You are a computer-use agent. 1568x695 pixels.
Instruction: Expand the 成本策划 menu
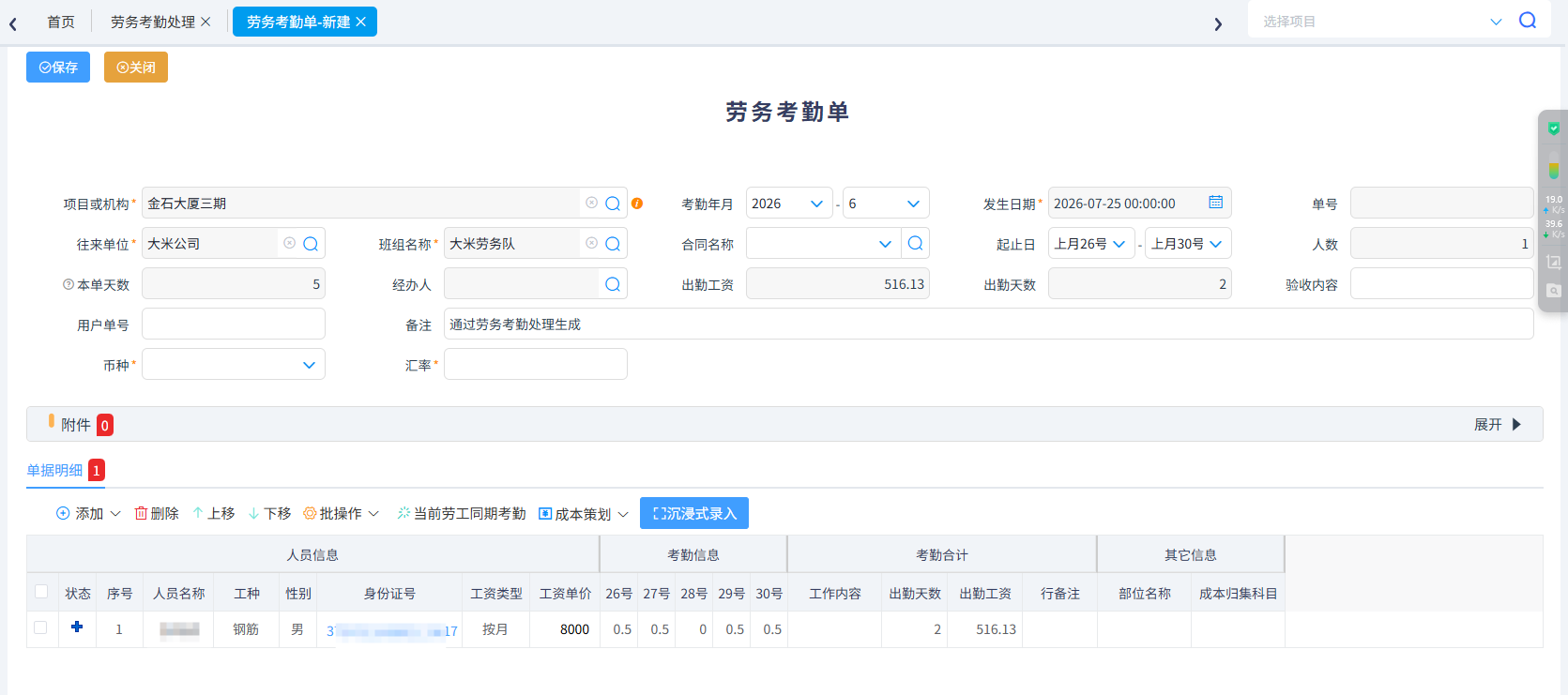coord(584,514)
